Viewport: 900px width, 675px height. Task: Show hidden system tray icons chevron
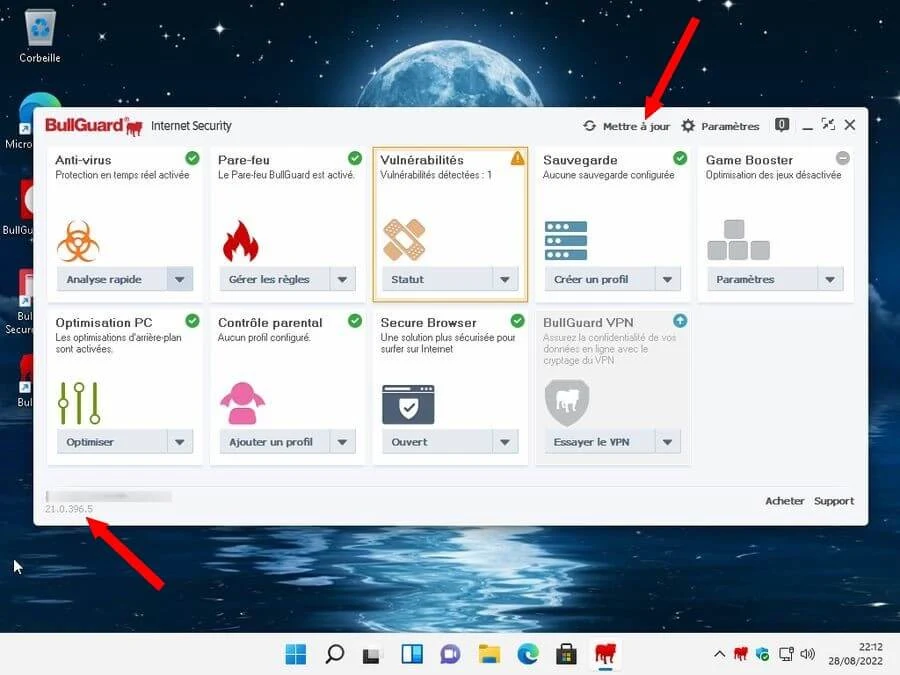(x=719, y=654)
